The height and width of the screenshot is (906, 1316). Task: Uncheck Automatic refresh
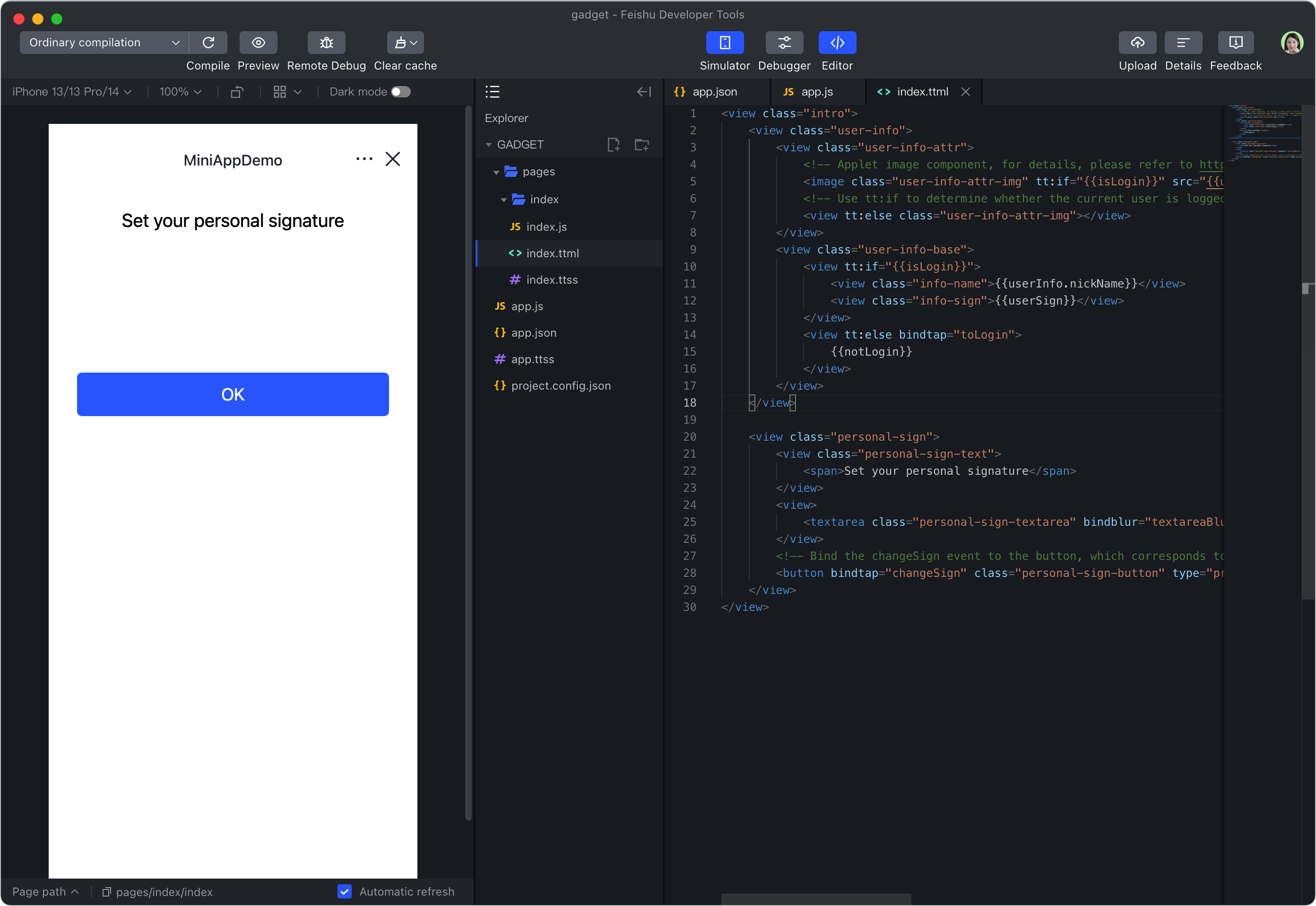click(x=345, y=891)
